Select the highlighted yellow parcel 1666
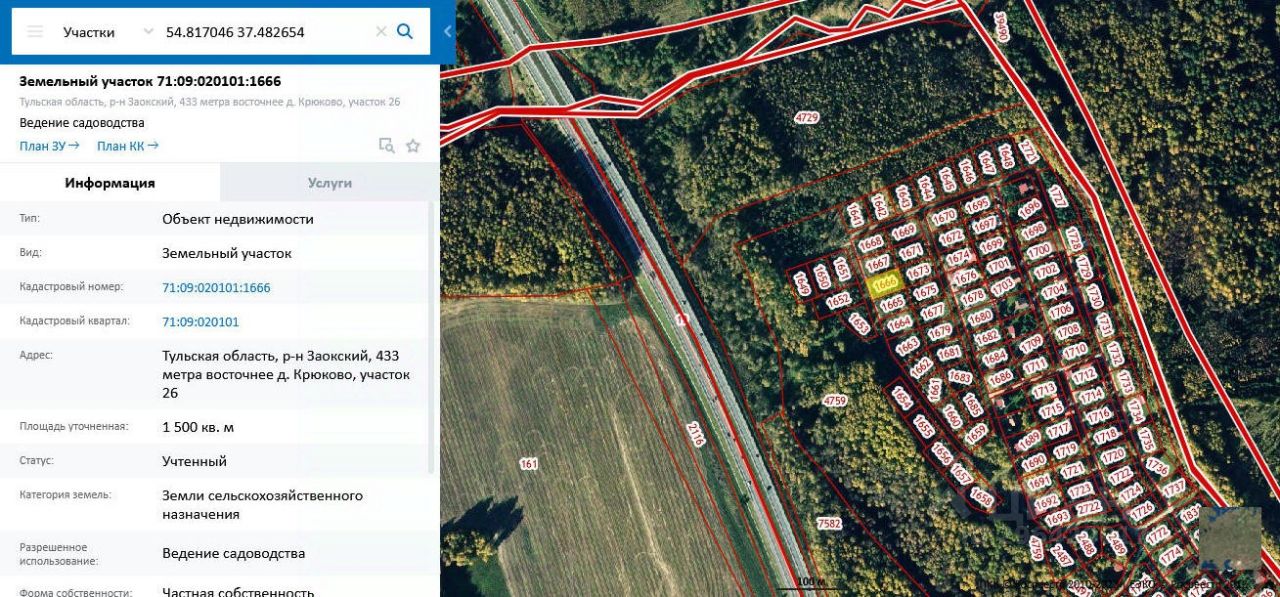The height and width of the screenshot is (597, 1280). point(885,285)
